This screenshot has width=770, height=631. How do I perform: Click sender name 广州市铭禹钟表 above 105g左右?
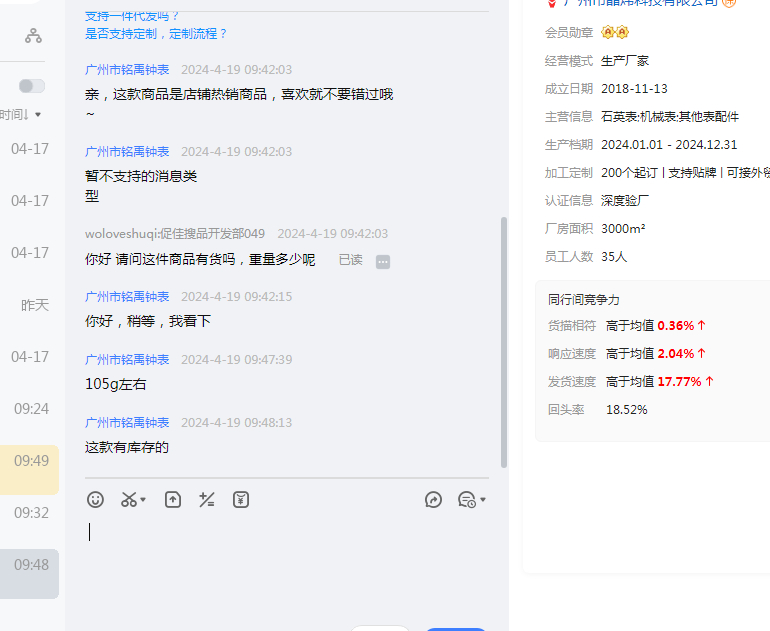point(127,359)
